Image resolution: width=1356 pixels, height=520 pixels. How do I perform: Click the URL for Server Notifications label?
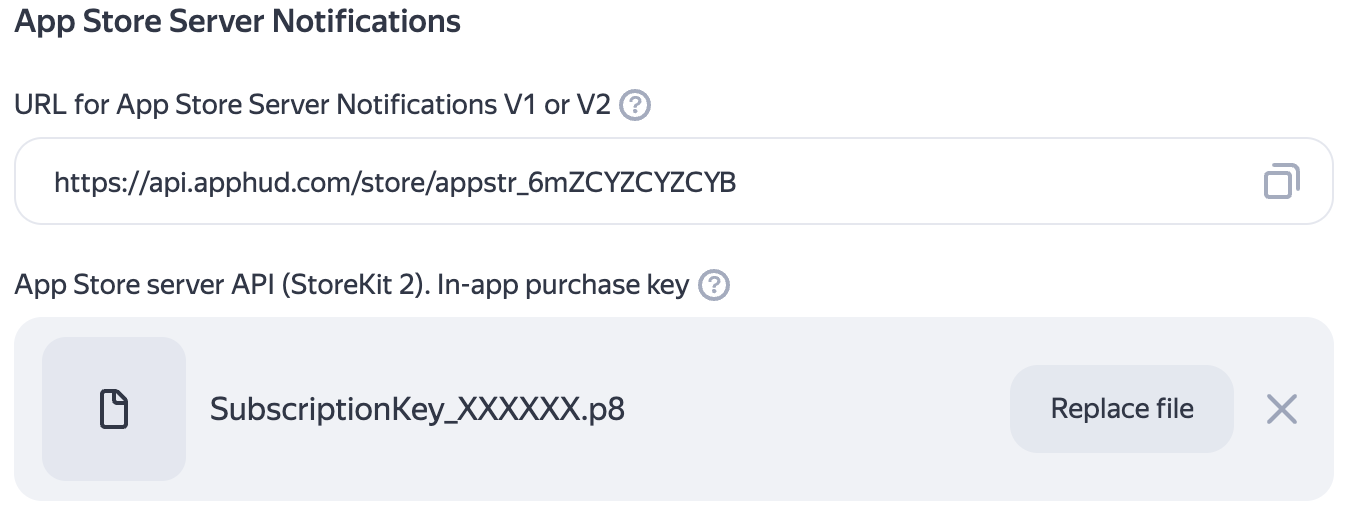[312, 105]
